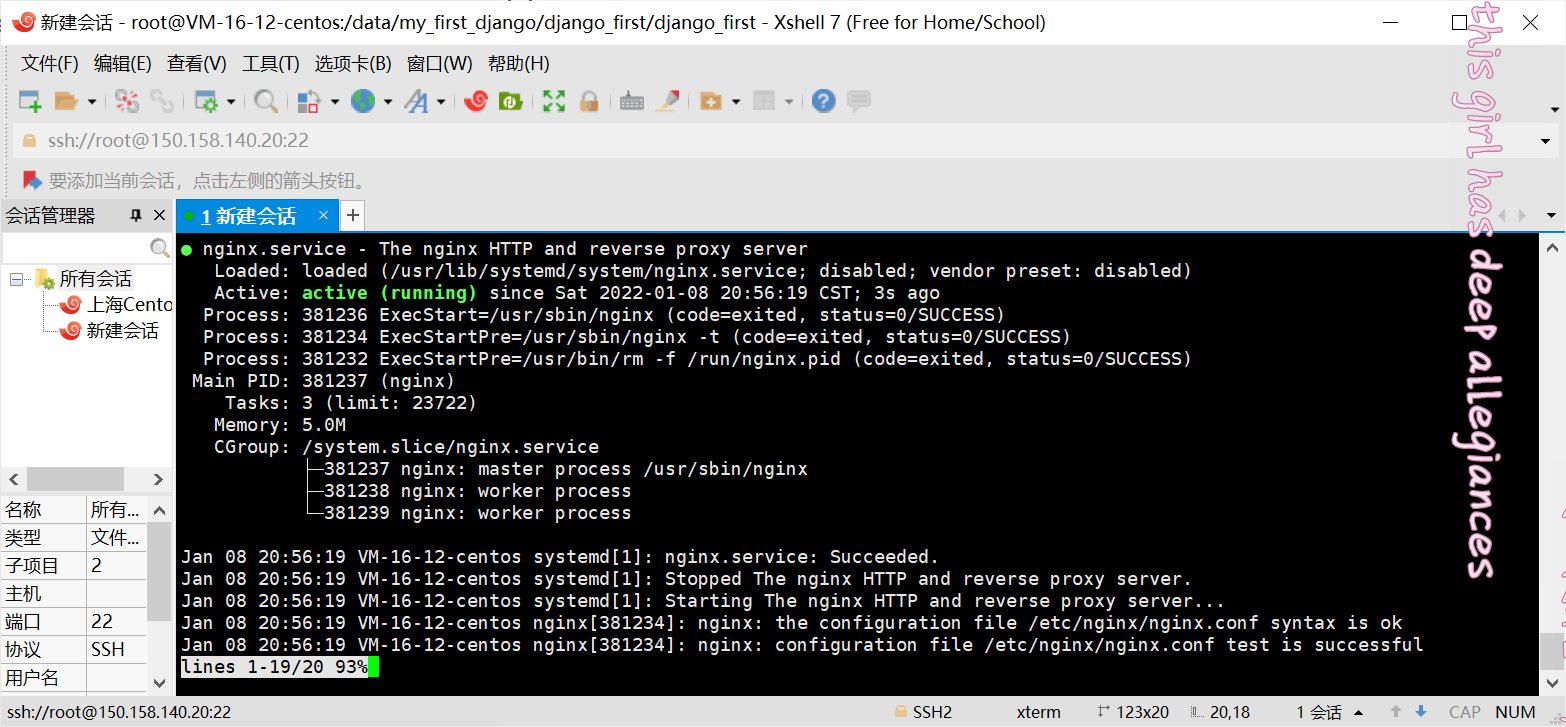The image size is (1566, 727).
Task: Click the Find magnifier toolbar icon
Action: pyautogui.click(x=266, y=101)
